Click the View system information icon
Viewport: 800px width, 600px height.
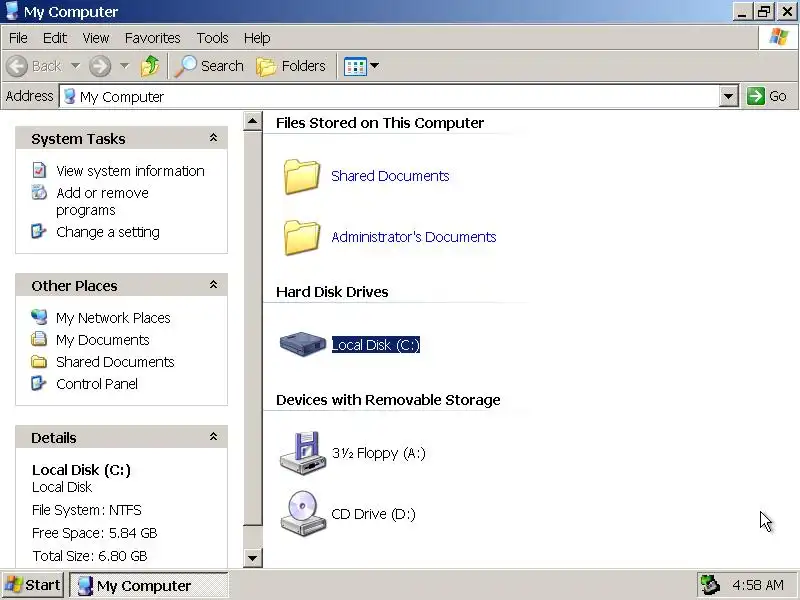[x=39, y=170]
